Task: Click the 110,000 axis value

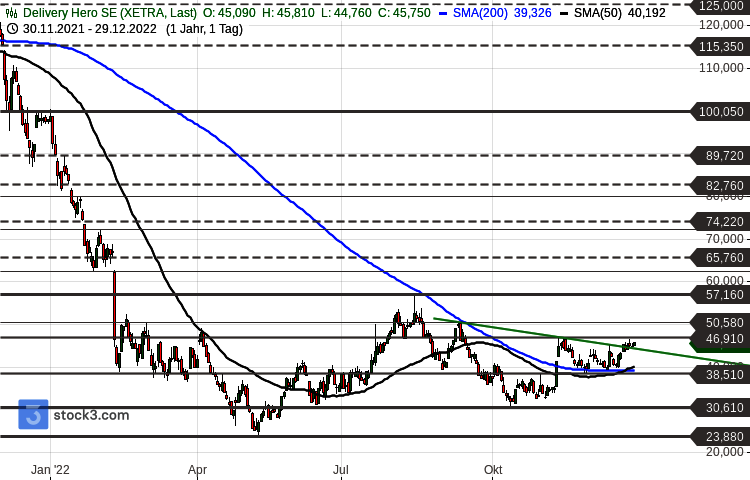Action: (x=721, y=68)
